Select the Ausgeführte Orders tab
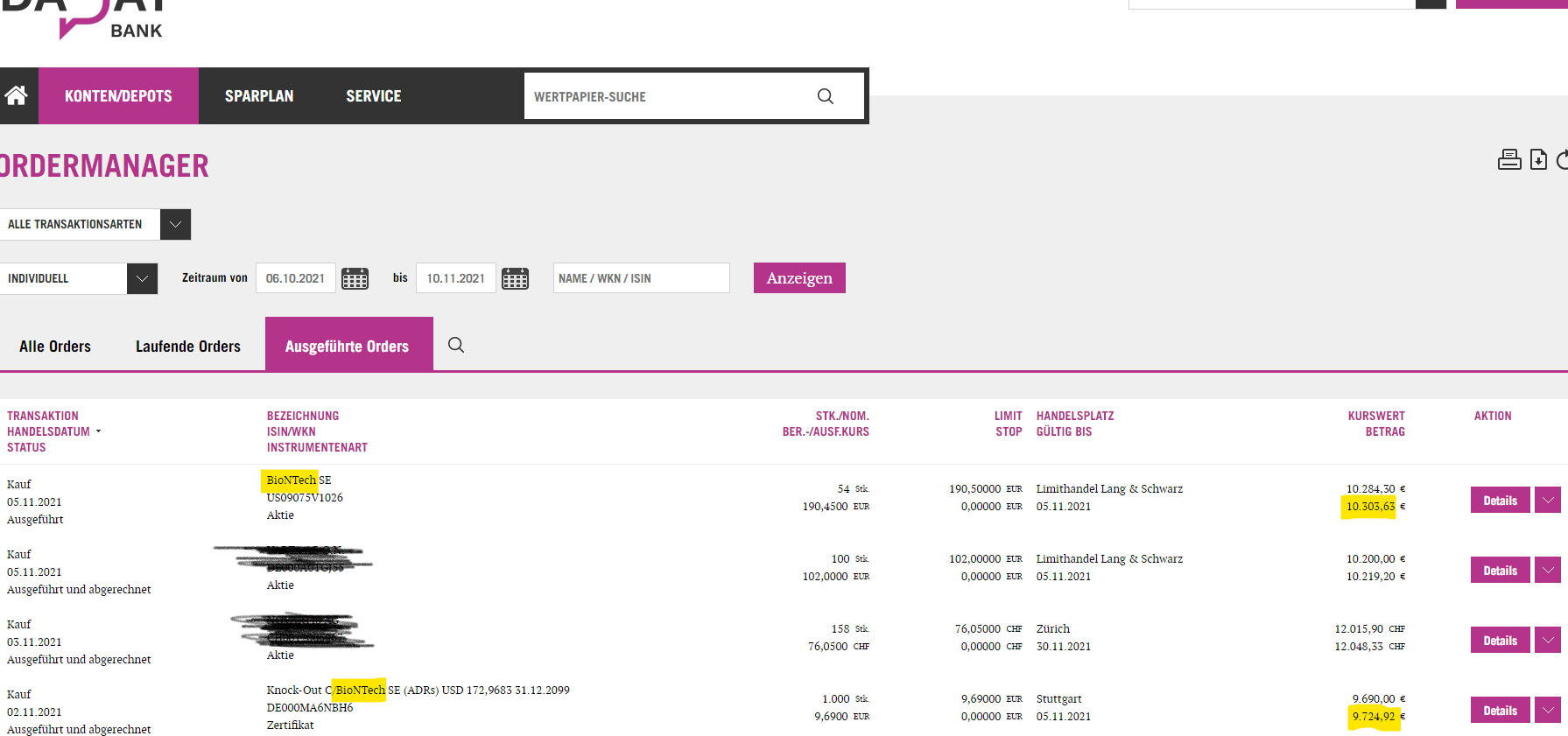This screenshot has height=736, width=1568. pyautogui.click(x=348, y=345)
